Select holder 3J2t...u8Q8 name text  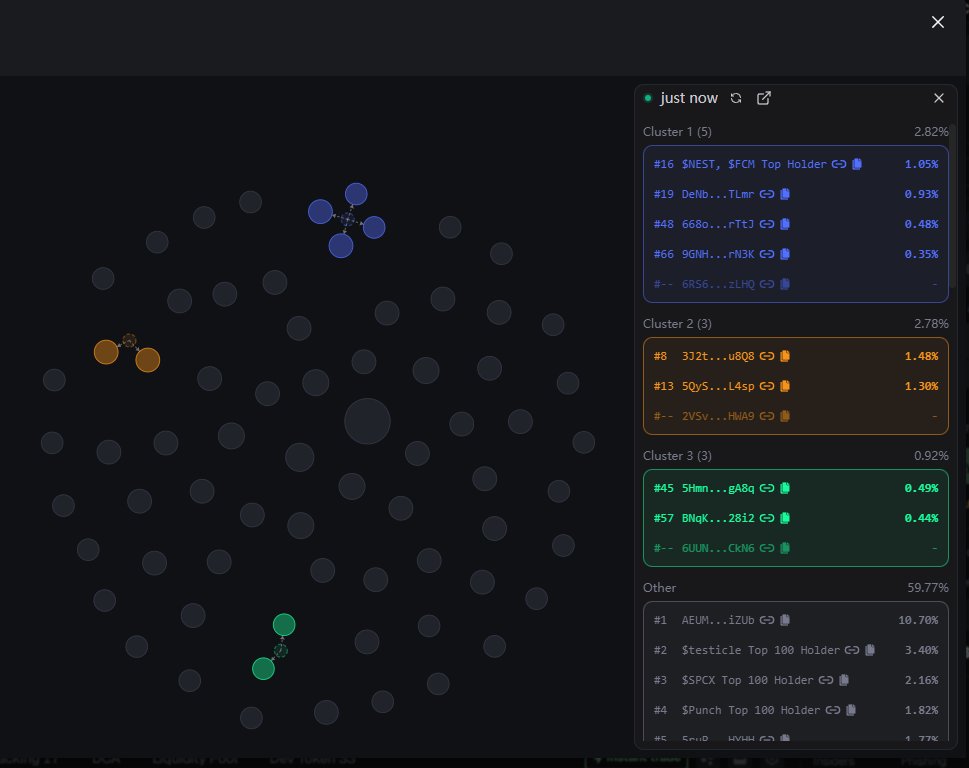(717, 356)
